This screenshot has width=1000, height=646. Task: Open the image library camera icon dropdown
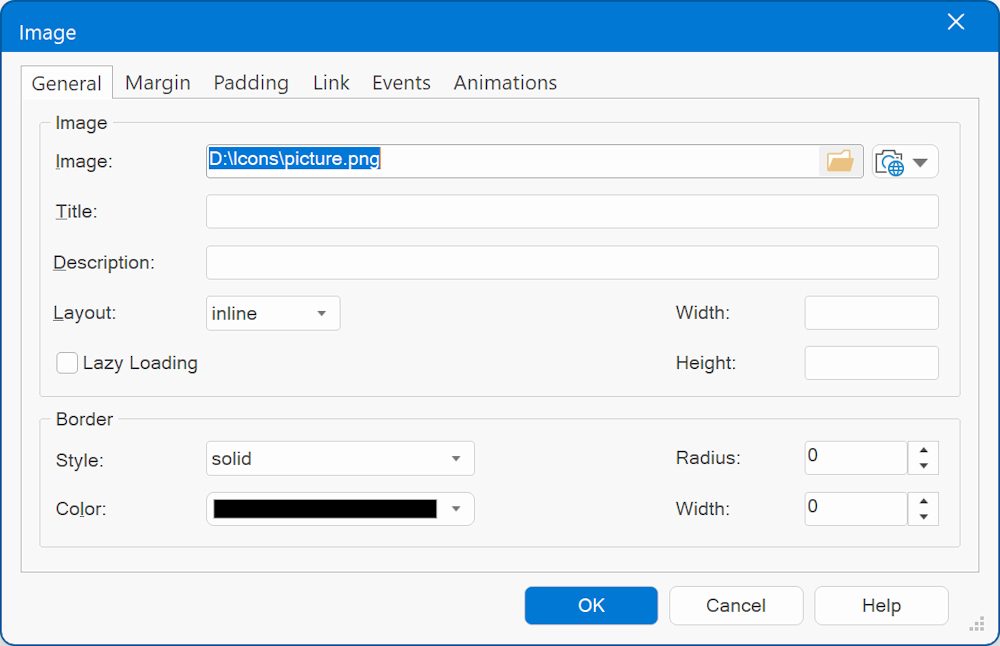[905, 162]
